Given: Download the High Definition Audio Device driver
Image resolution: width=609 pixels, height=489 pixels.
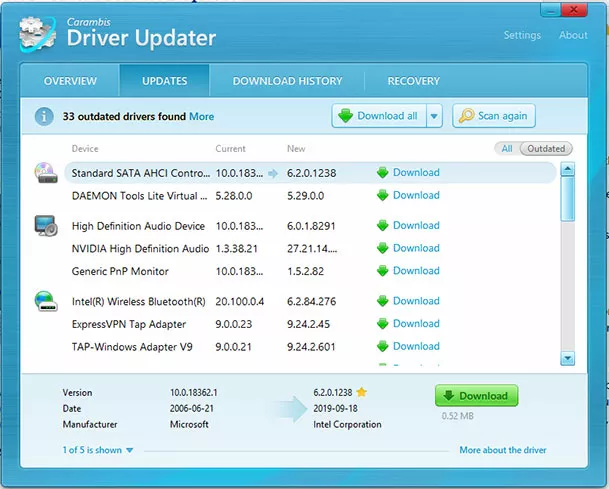Looking at the screenshot, I should coord(416,226).
